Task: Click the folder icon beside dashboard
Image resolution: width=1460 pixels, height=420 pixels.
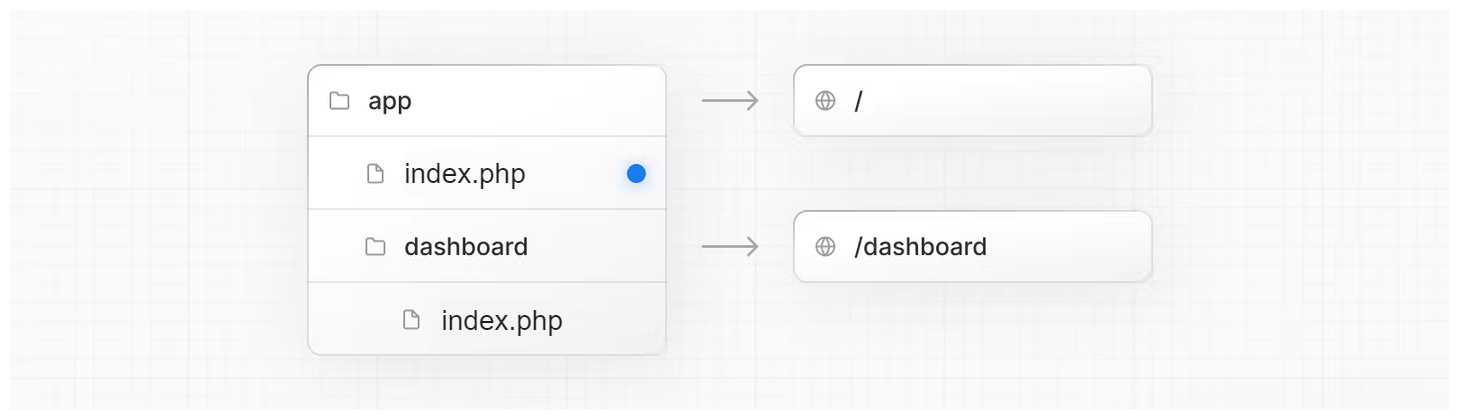Action: coord(375,247)
